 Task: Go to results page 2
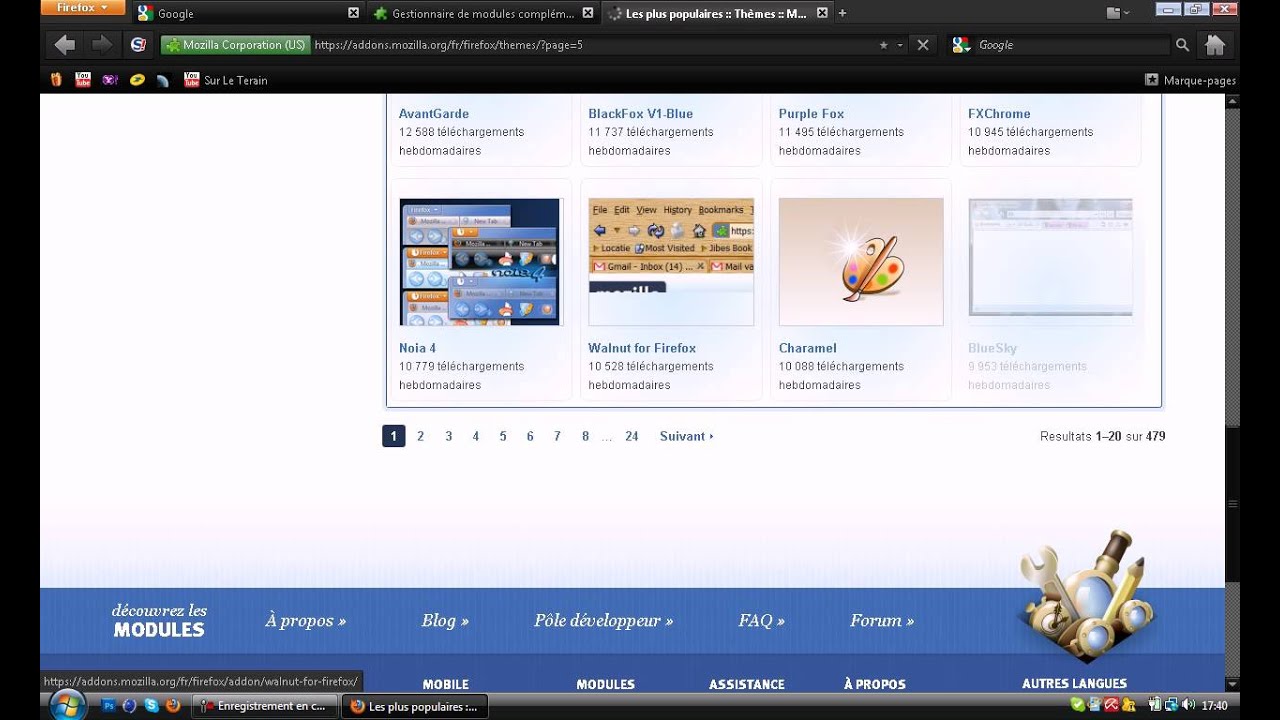point(421,436)
